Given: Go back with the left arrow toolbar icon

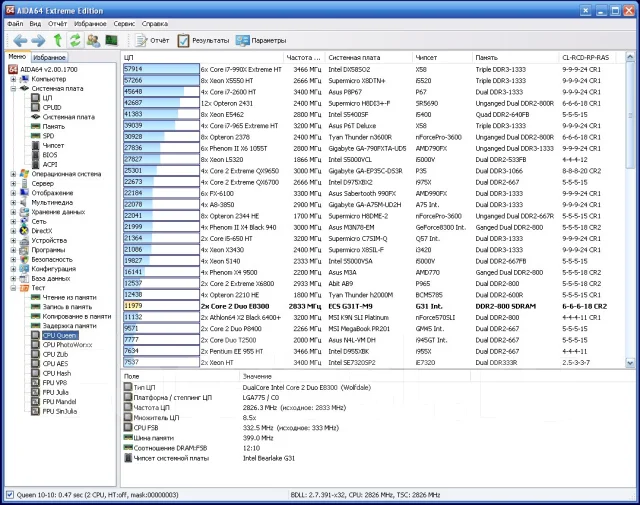Looking at the screenshot, I should click(x=20, y=40).
